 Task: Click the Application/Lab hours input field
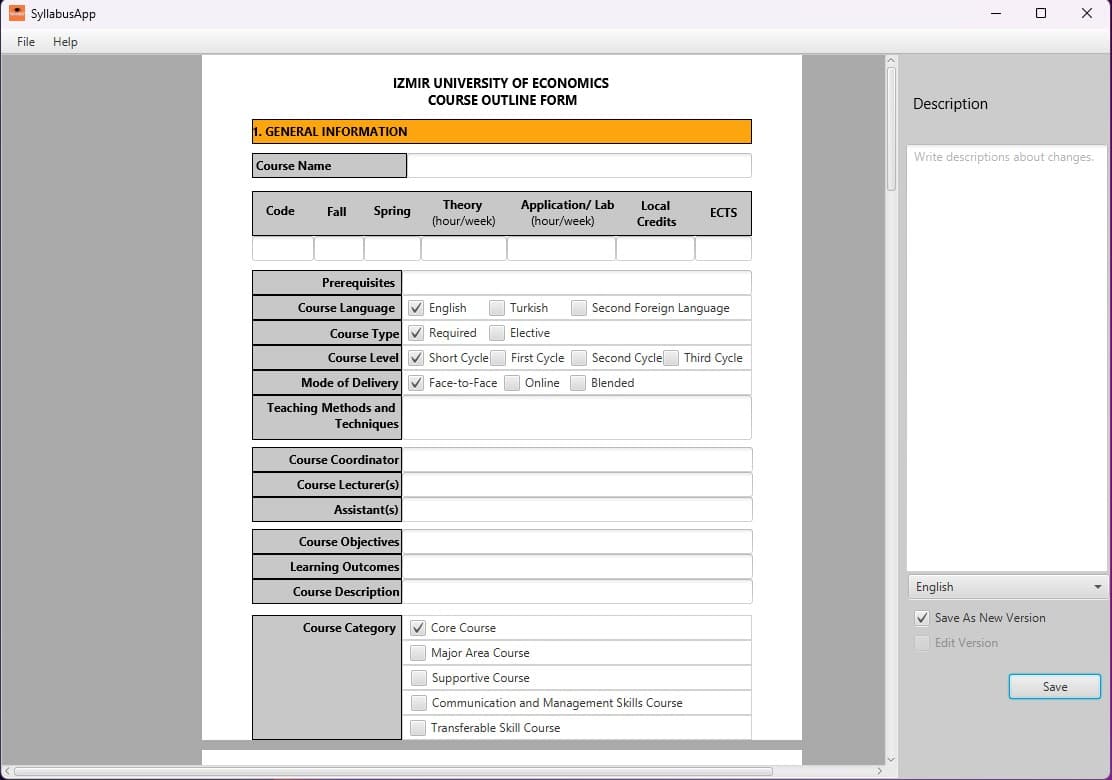562,249
